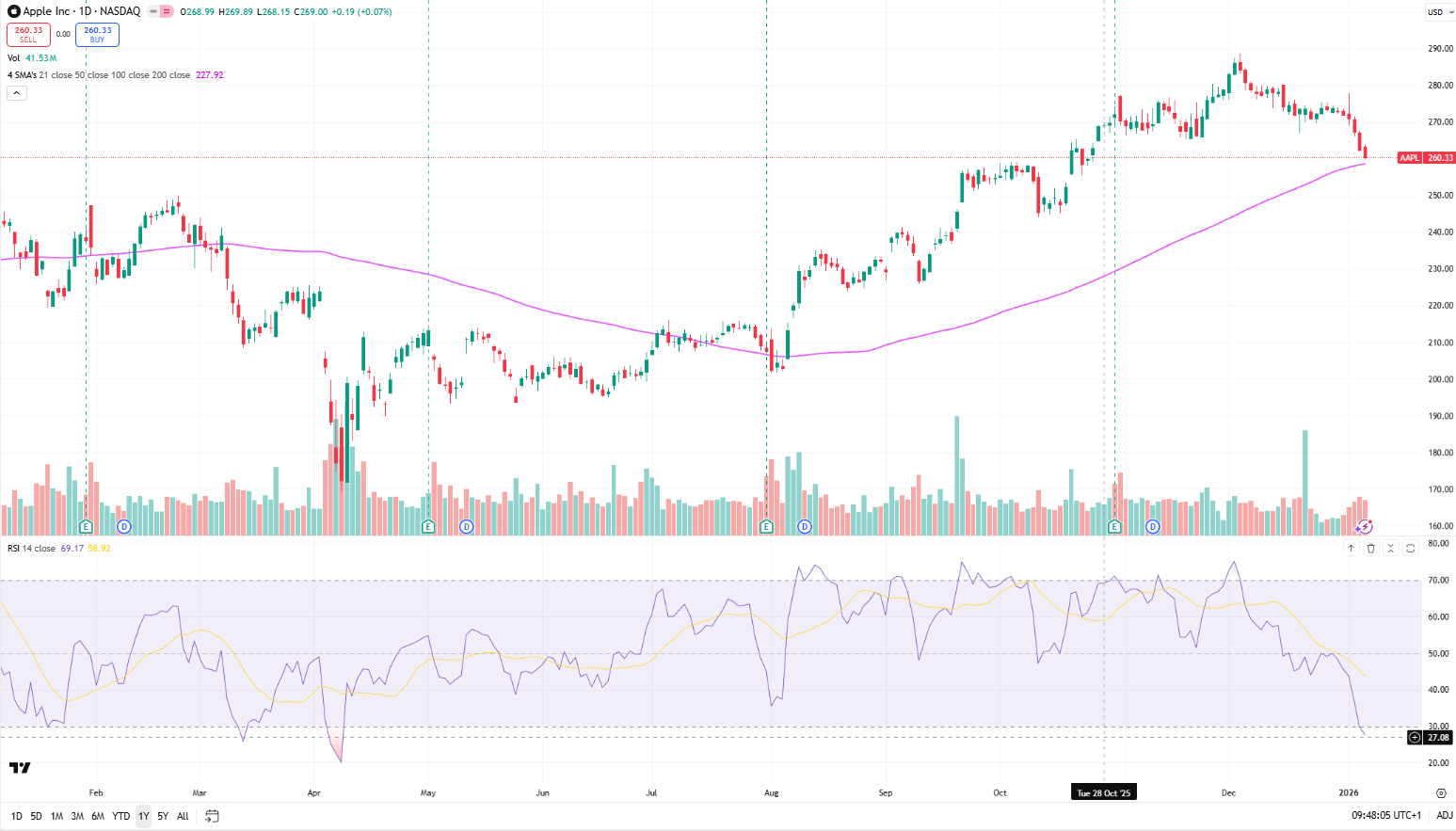The width and height of the screenshot is (1456, 831).
Task: Collapse the indicator legend with the chevron
Action: click(16, 93)
